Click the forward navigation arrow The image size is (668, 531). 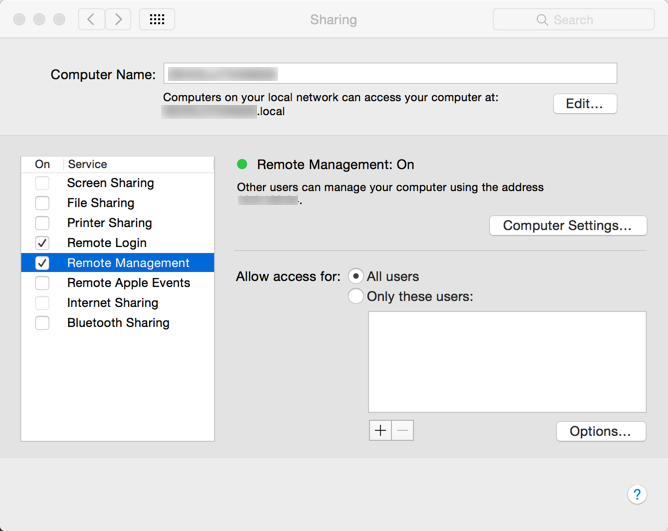[x=118, y=19]
